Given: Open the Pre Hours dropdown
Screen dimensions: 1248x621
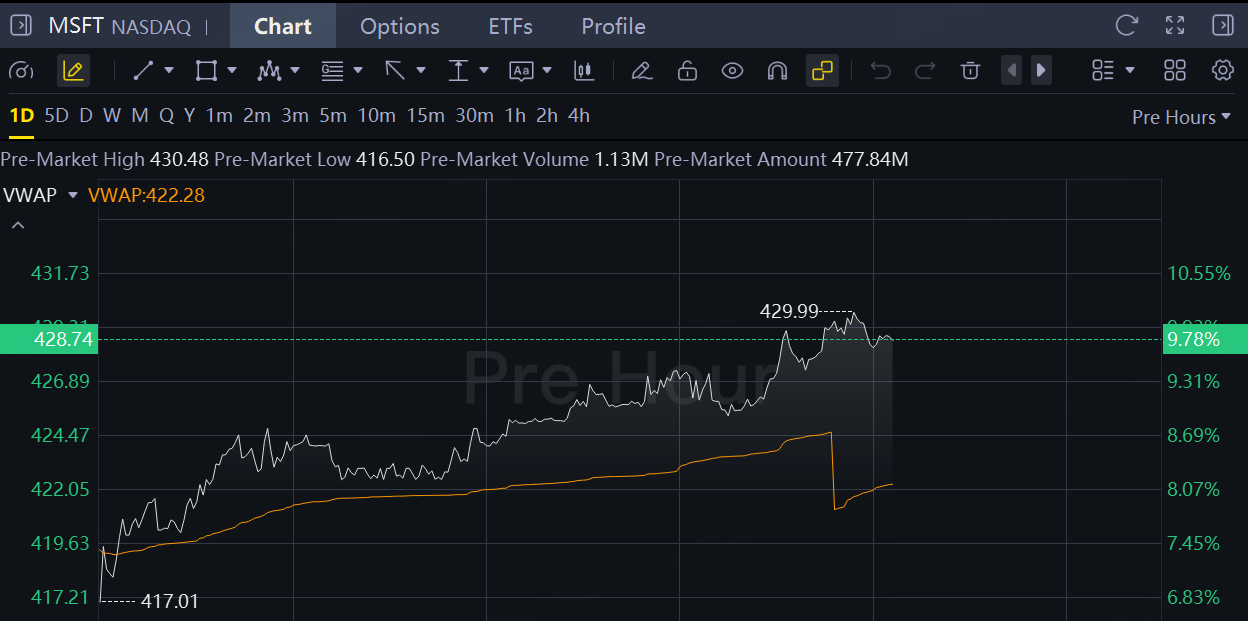Looking at the screenshot, I should (1181, 117).
